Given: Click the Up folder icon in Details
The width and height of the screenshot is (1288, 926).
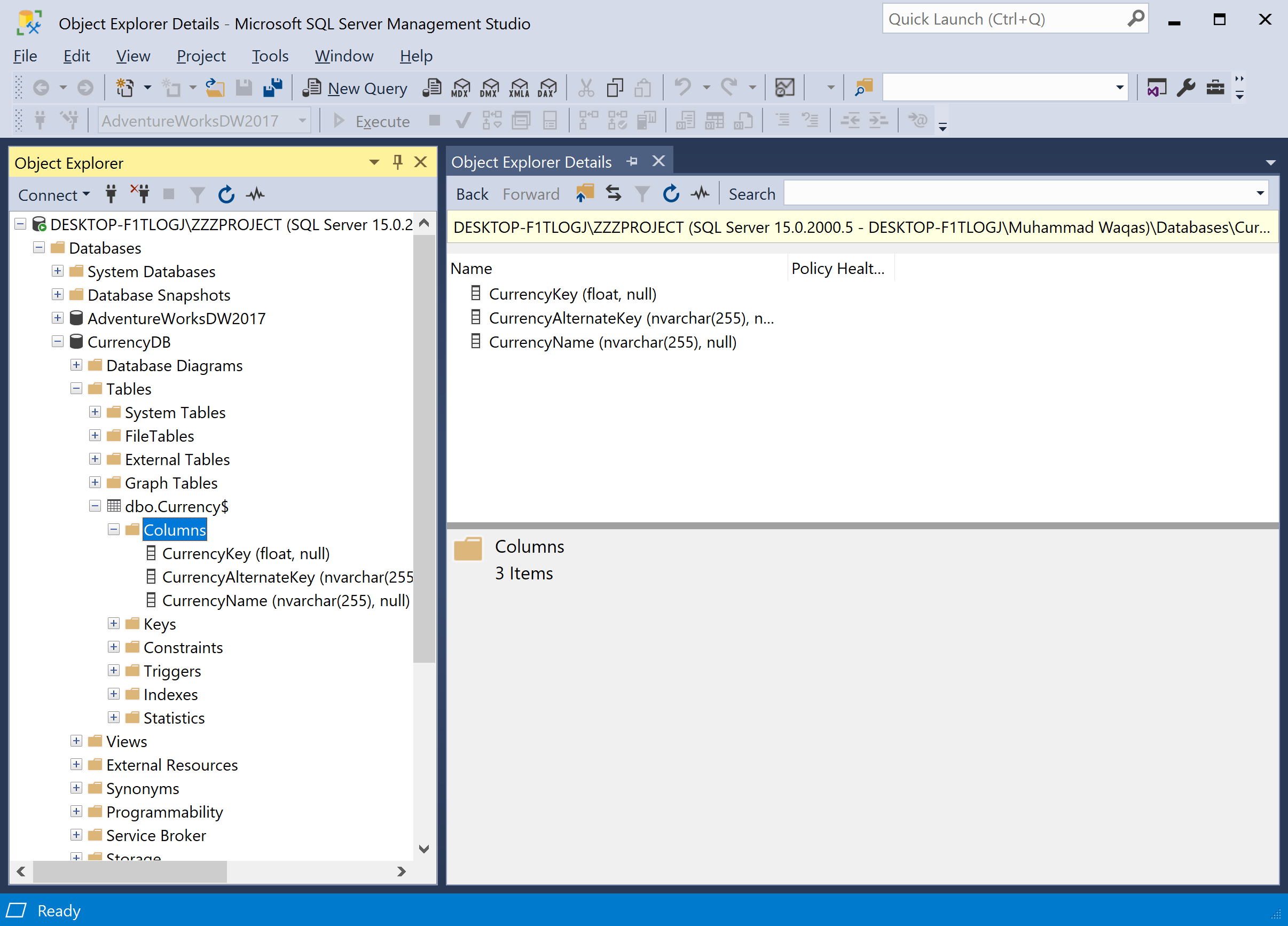Looking at the screenshot, I should (x=584, y=194).
